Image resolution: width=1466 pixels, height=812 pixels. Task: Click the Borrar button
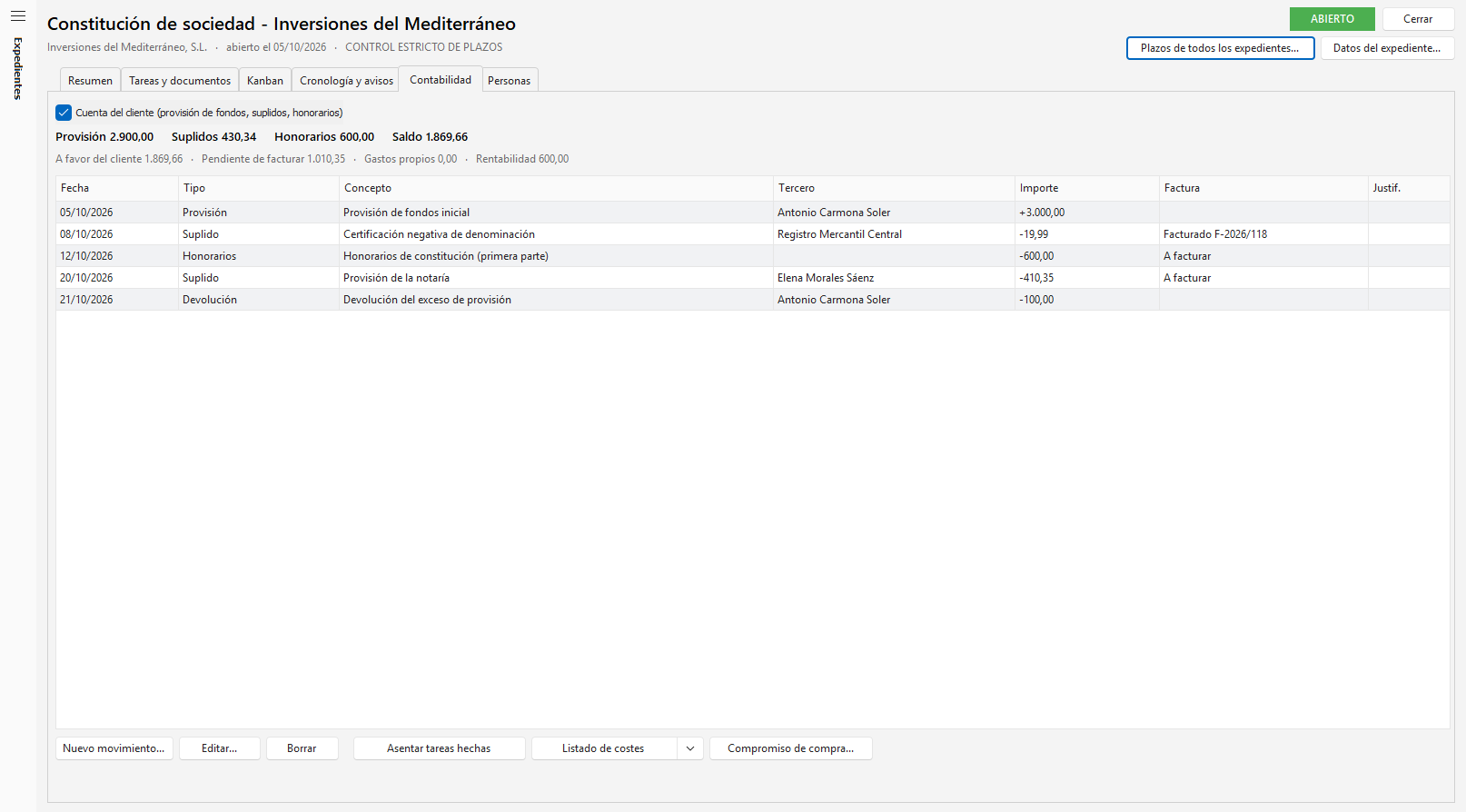tap(302, 748)
